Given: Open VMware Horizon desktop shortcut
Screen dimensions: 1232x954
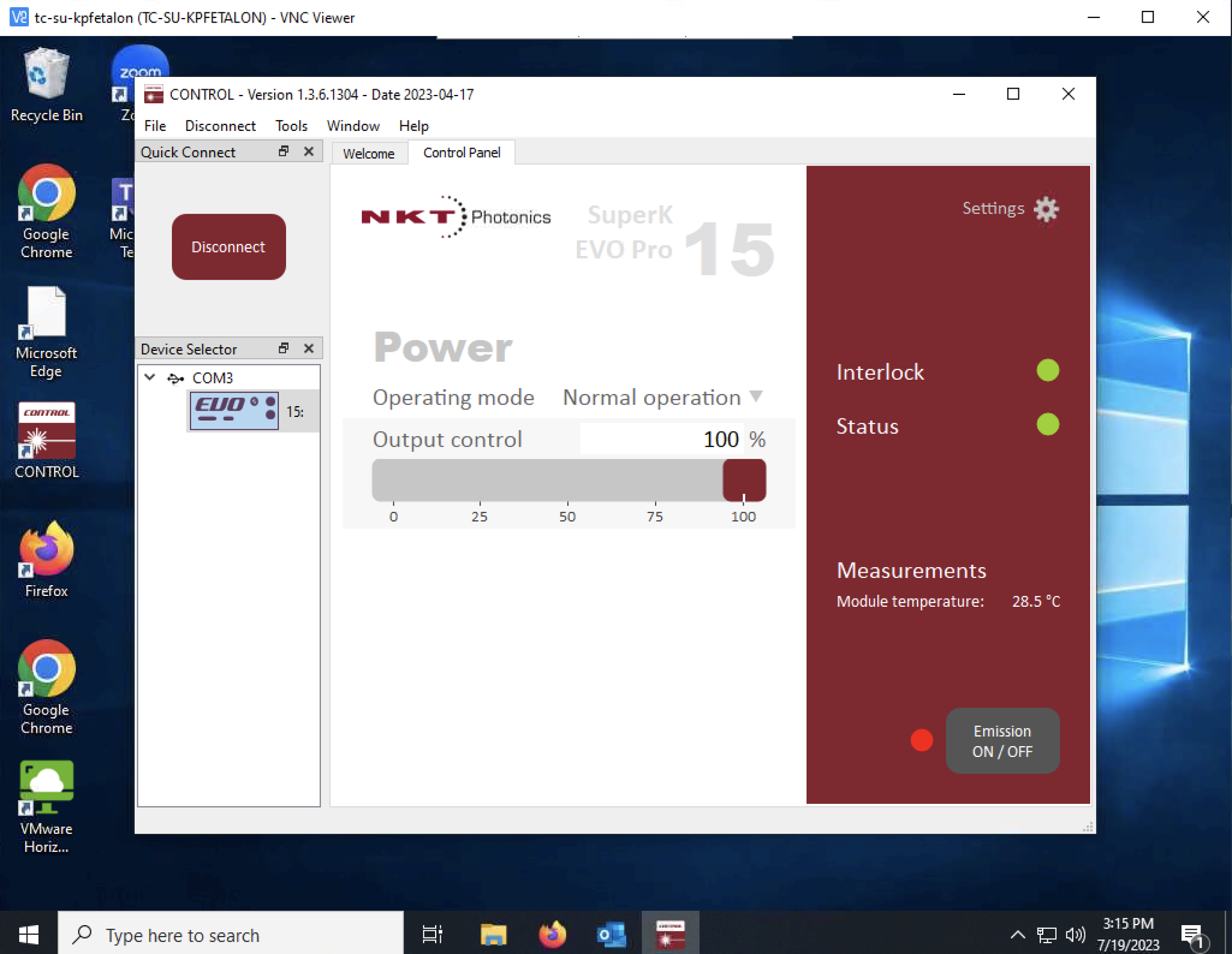Looking at the screenshot, I should (x=46, y=807).
